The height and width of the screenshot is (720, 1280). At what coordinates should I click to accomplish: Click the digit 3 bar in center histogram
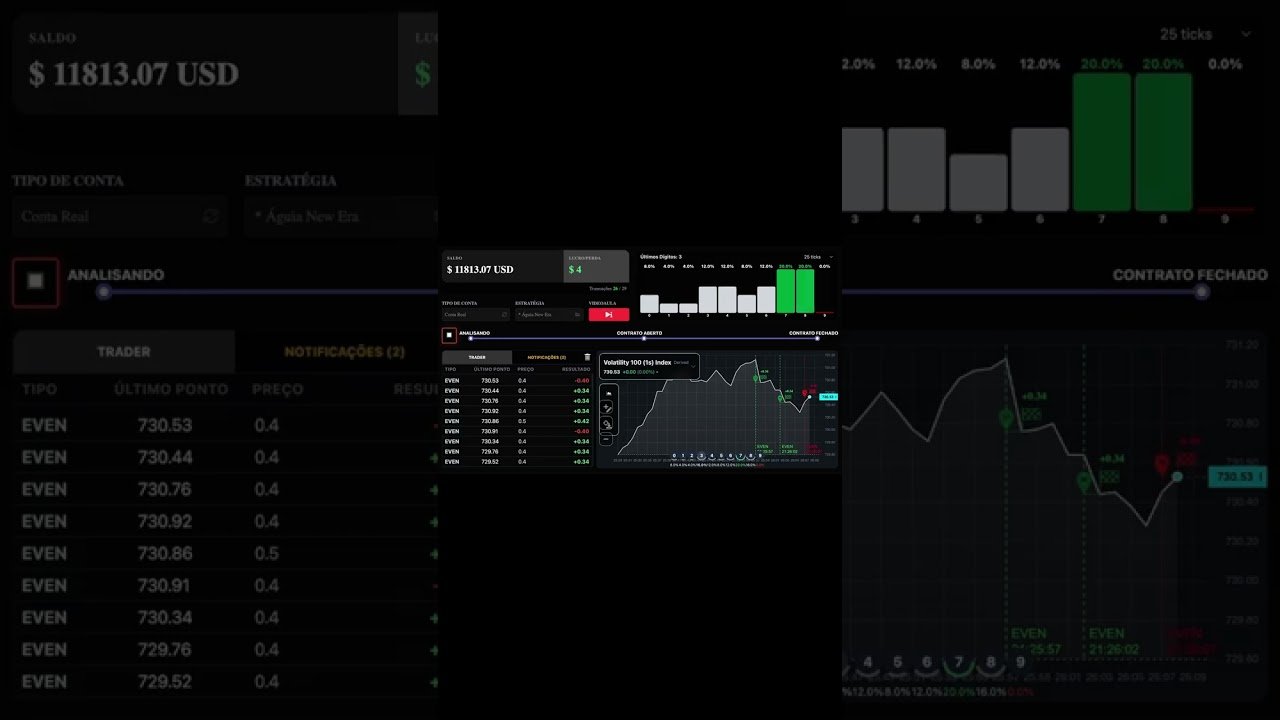[708, 300]
